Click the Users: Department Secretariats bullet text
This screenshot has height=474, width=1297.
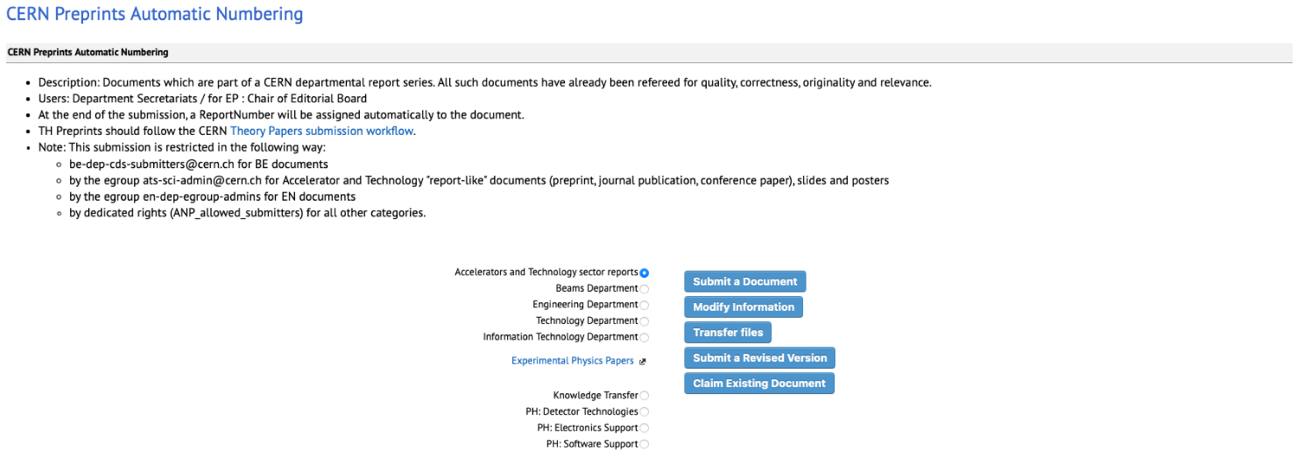click(x=203, y=98)
